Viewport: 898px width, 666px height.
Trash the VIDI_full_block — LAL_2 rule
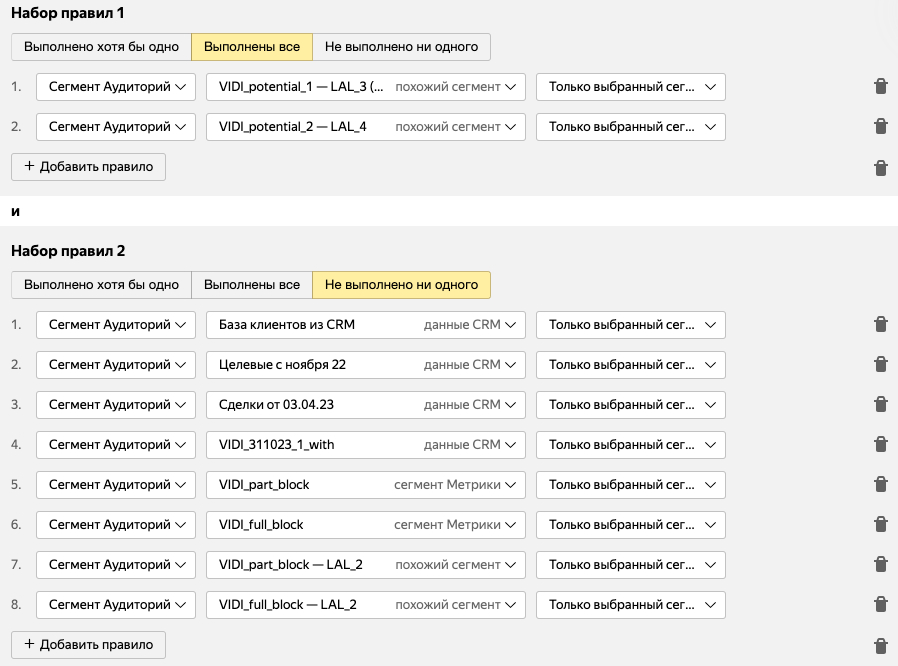tap(880, 605)
